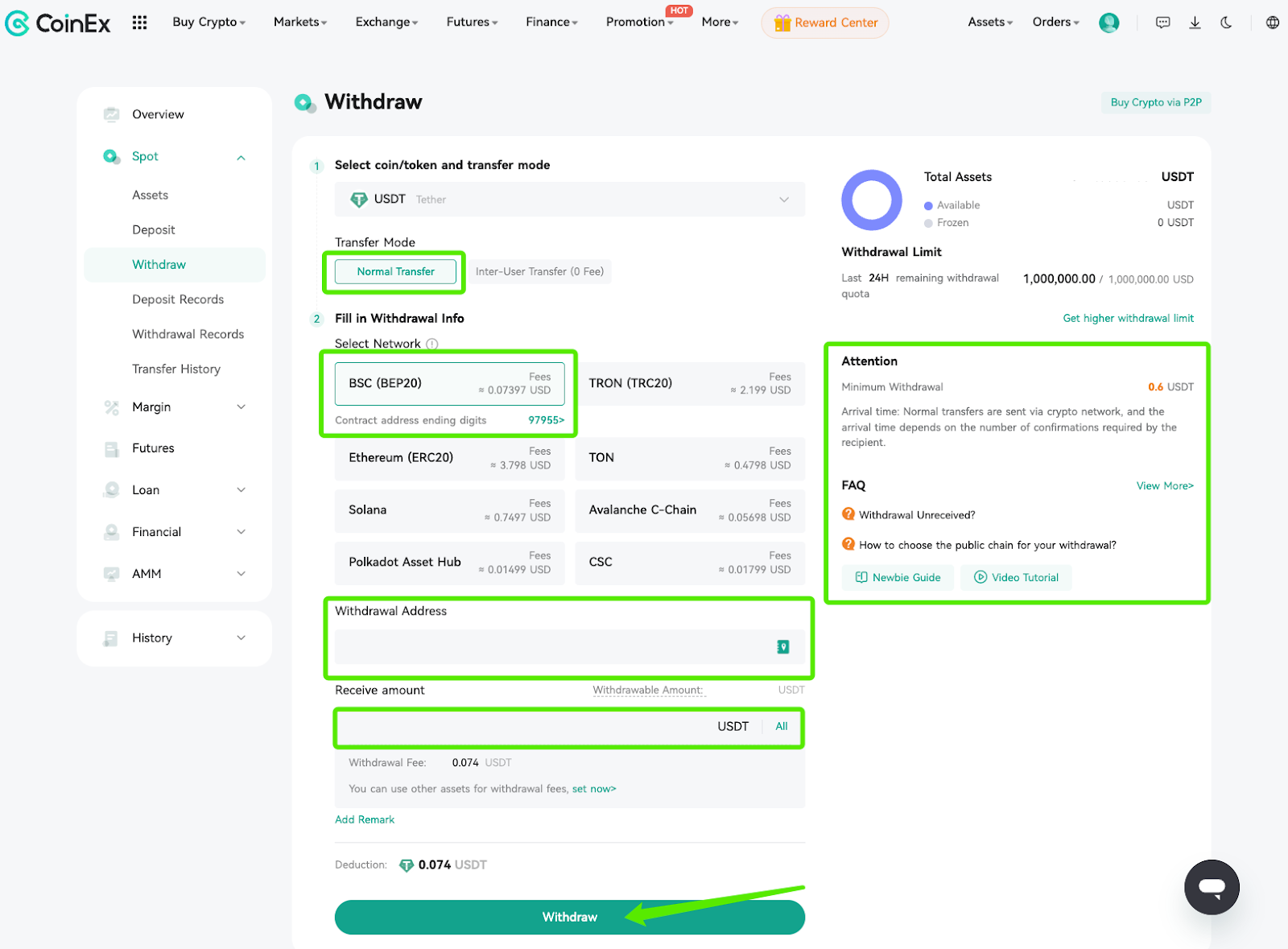1288x949 pixels.
Task: Choose TRON (TRC20) network
Action: coord(690,383)
